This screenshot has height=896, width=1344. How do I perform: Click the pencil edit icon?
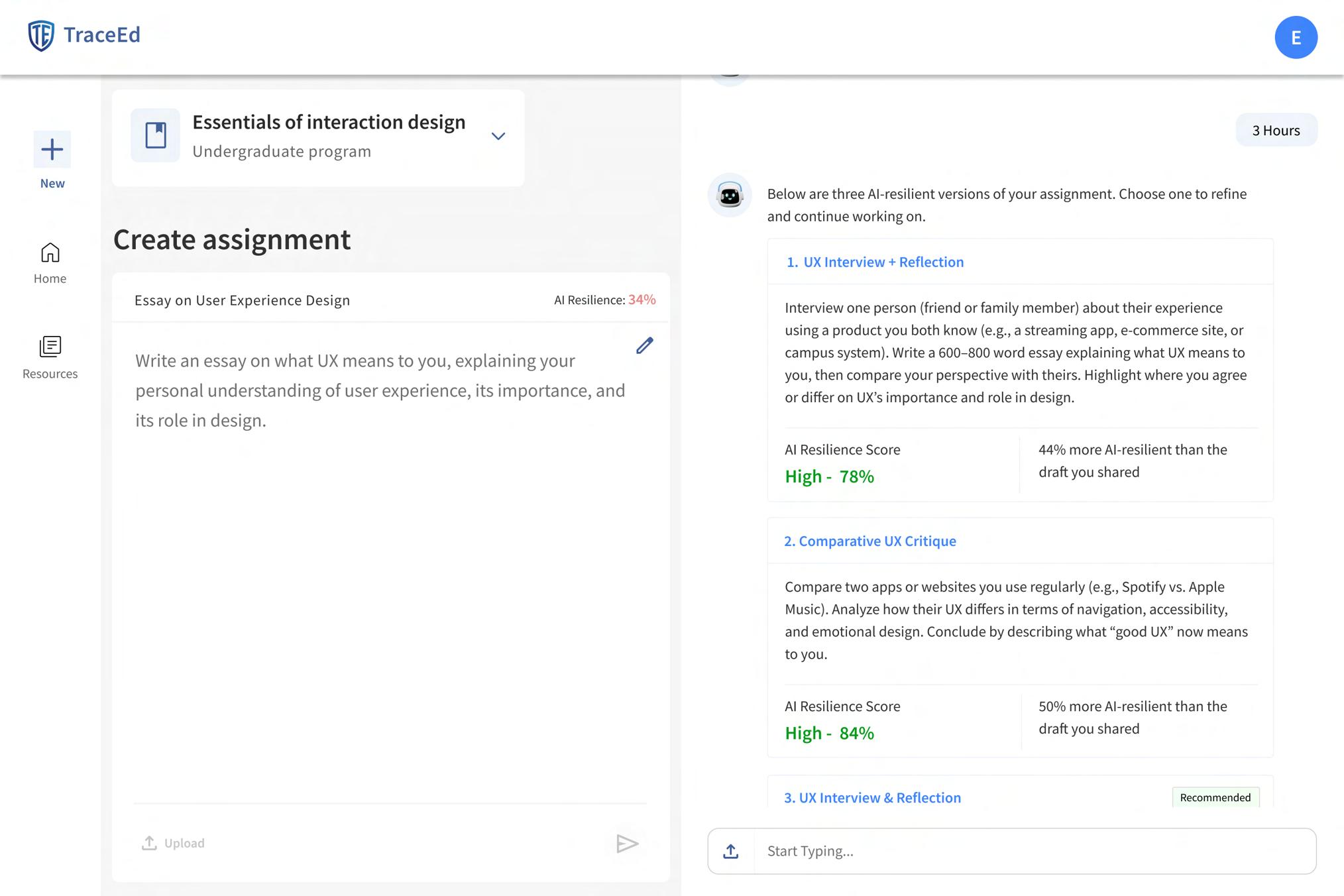pos(644,345)
